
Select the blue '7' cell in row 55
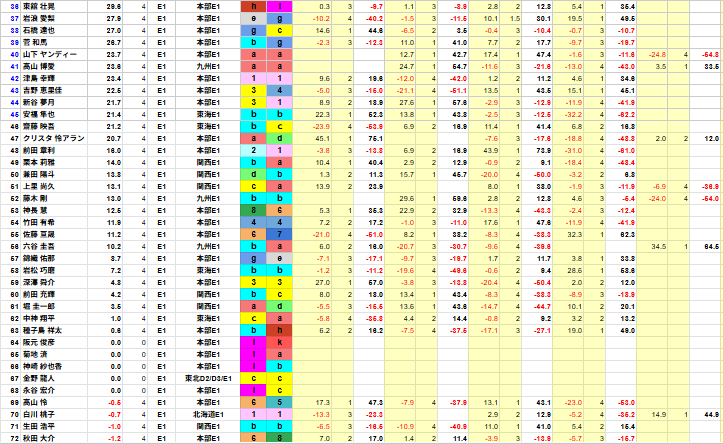[279, 234]
